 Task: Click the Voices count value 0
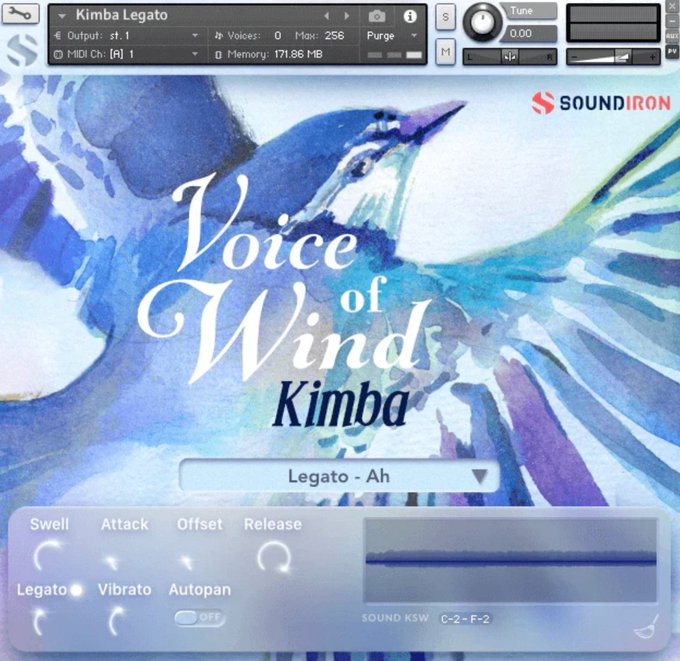click(x=278, y=36)
